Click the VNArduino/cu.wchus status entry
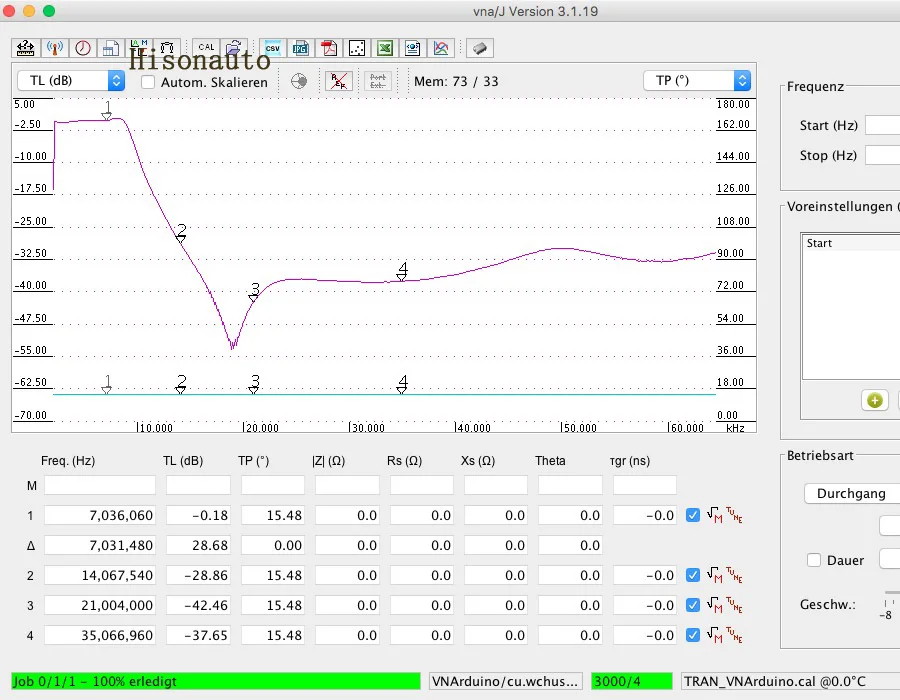 coord(506,681)
